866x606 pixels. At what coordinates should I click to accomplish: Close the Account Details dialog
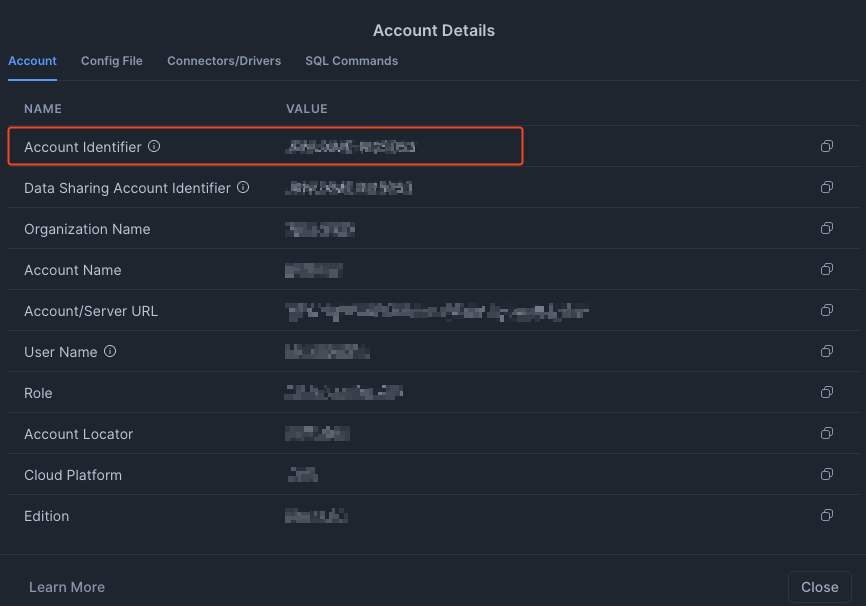pyautogui.click(x=819, y=587)
